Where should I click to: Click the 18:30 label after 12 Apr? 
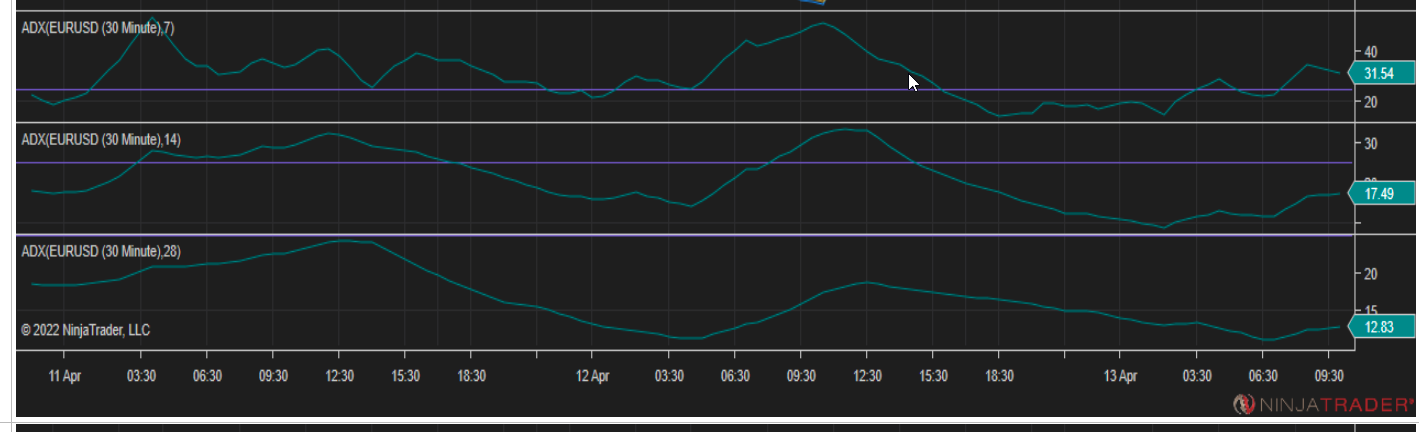1000,377
